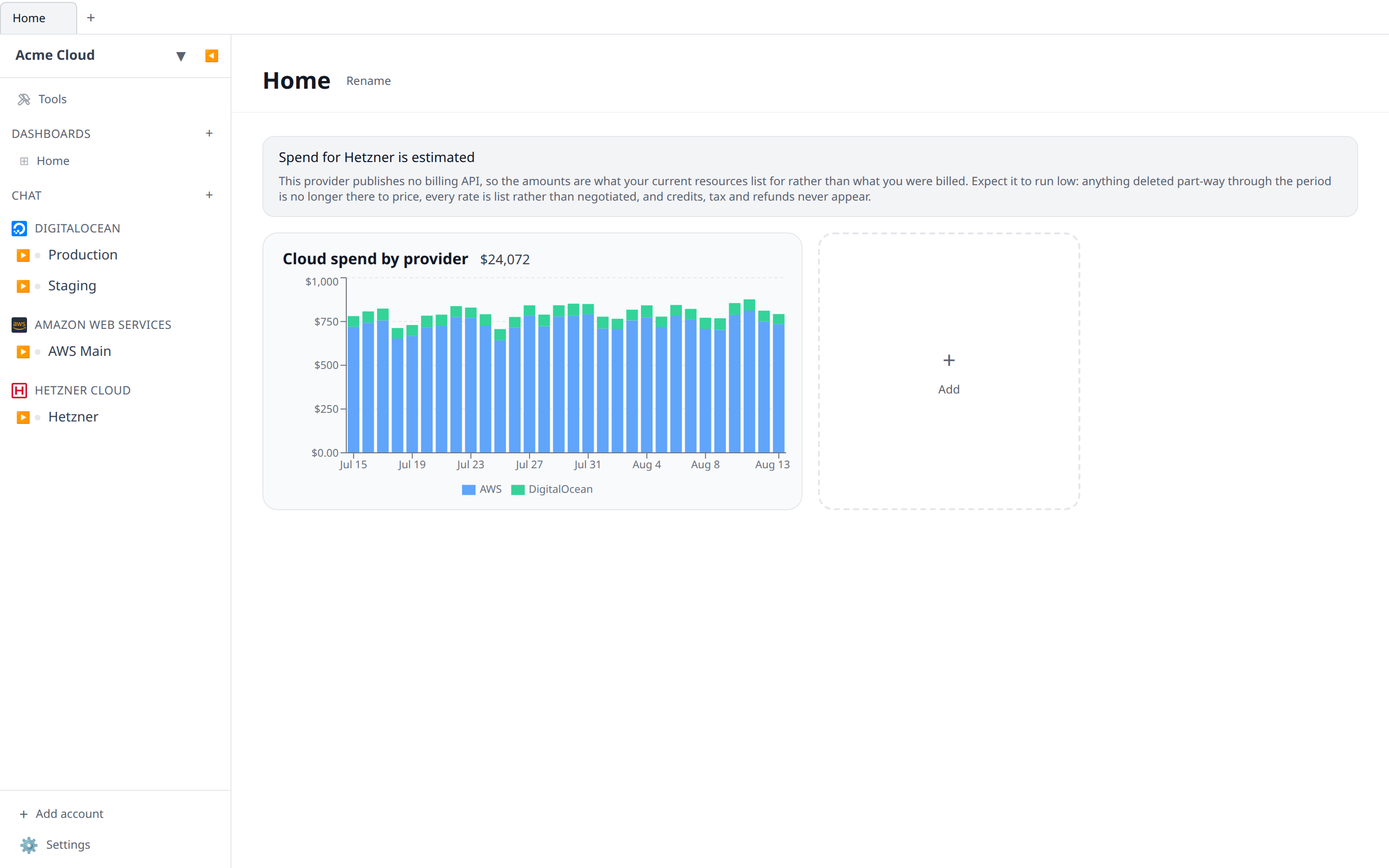Click the Jul 27 axis label
1389x868 pixels.
pos(529,464)
